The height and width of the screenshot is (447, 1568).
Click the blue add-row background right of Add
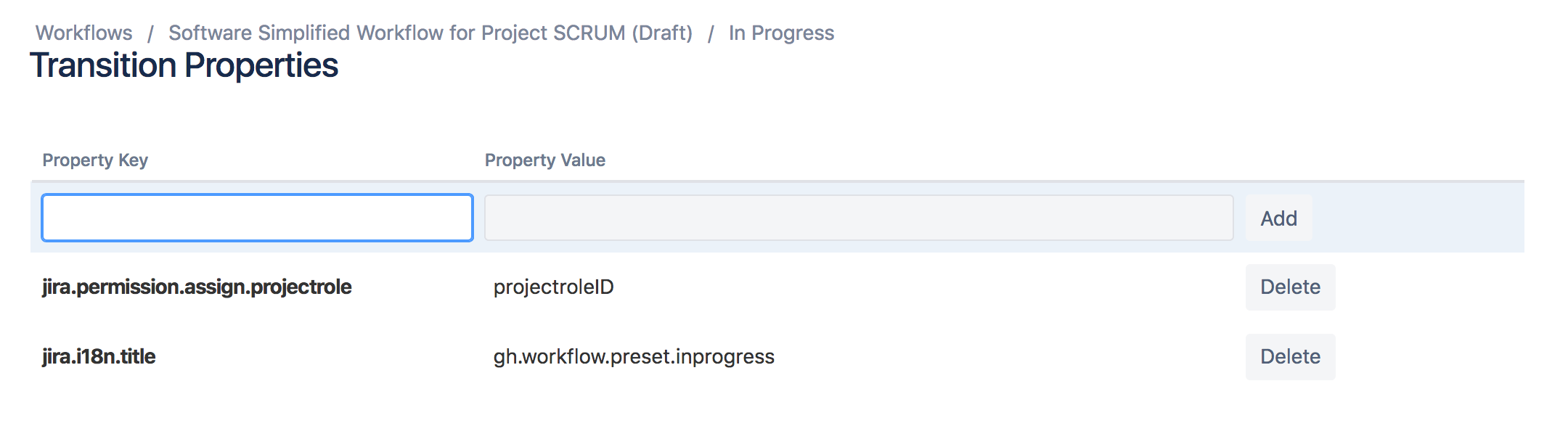coord(1418,218)
